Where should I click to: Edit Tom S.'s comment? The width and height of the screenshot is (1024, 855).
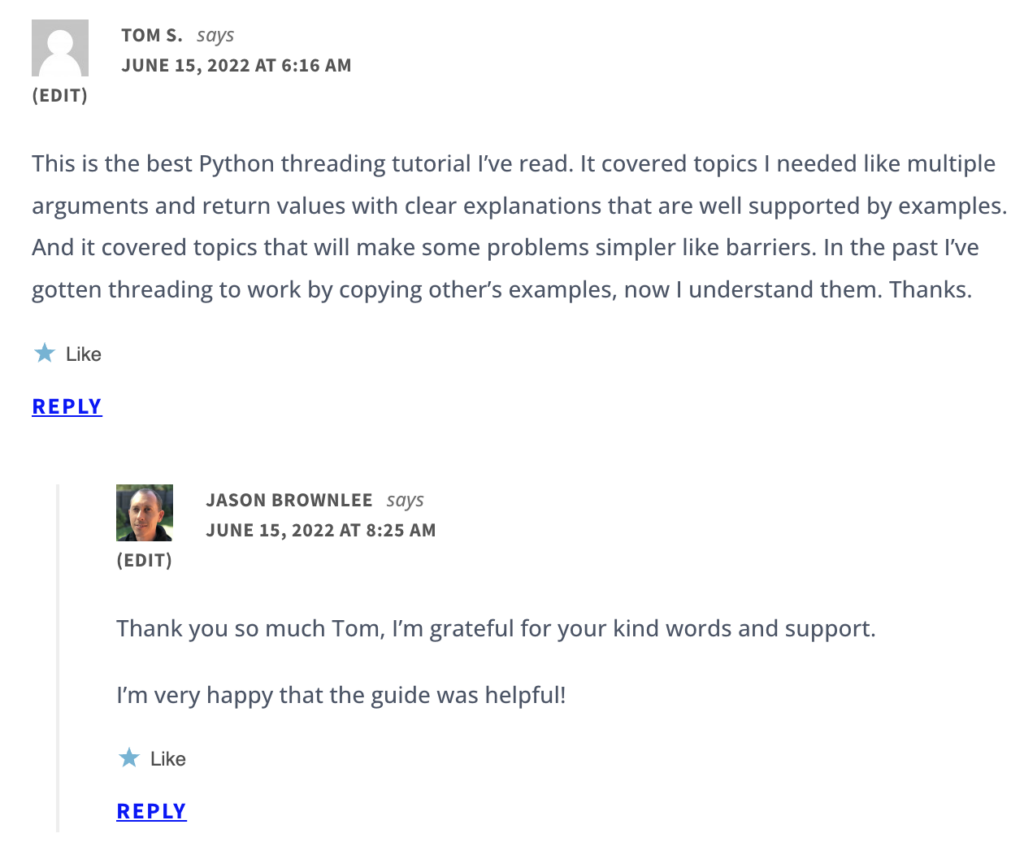click(59, 96)
